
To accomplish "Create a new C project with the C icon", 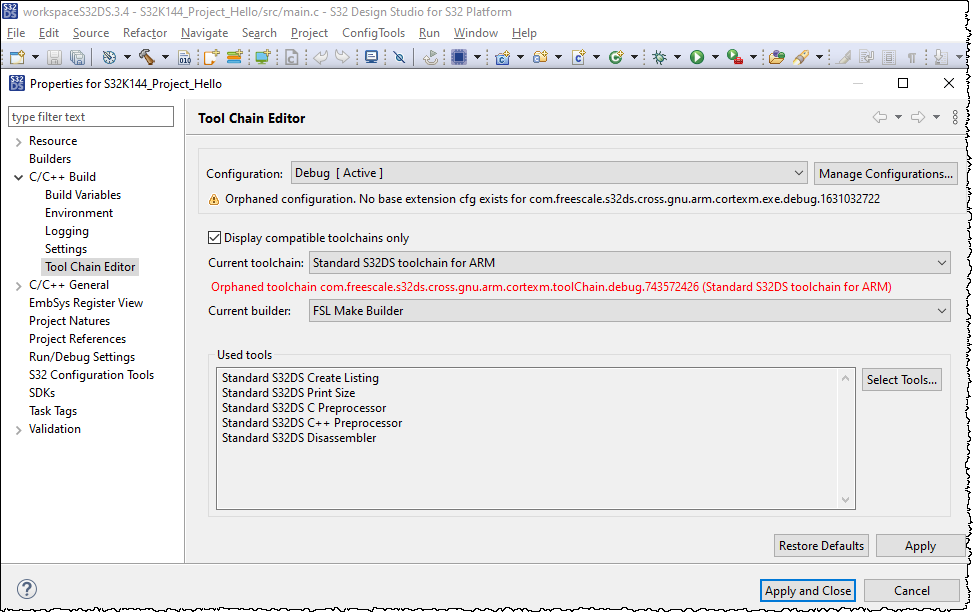I will (x=502, y=57).
